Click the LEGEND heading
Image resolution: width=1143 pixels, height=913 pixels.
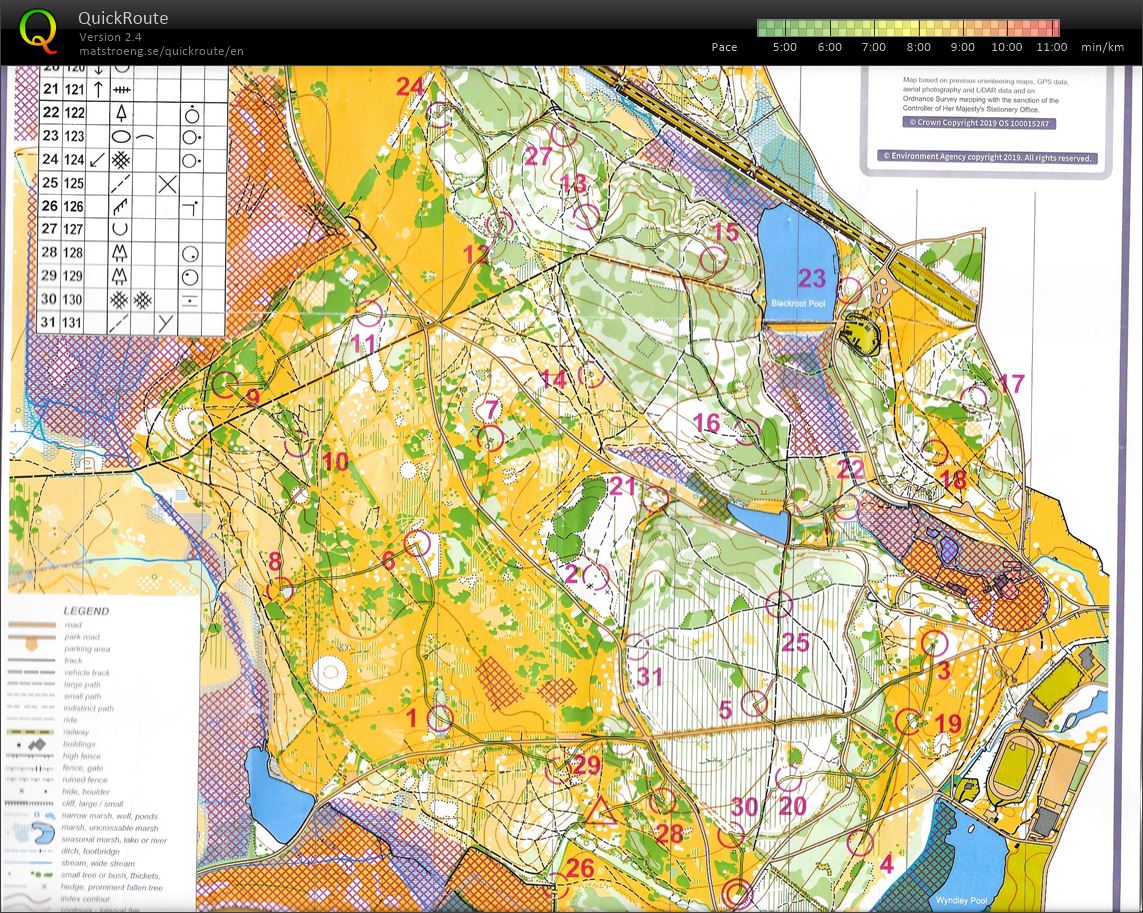coord(86,611)
